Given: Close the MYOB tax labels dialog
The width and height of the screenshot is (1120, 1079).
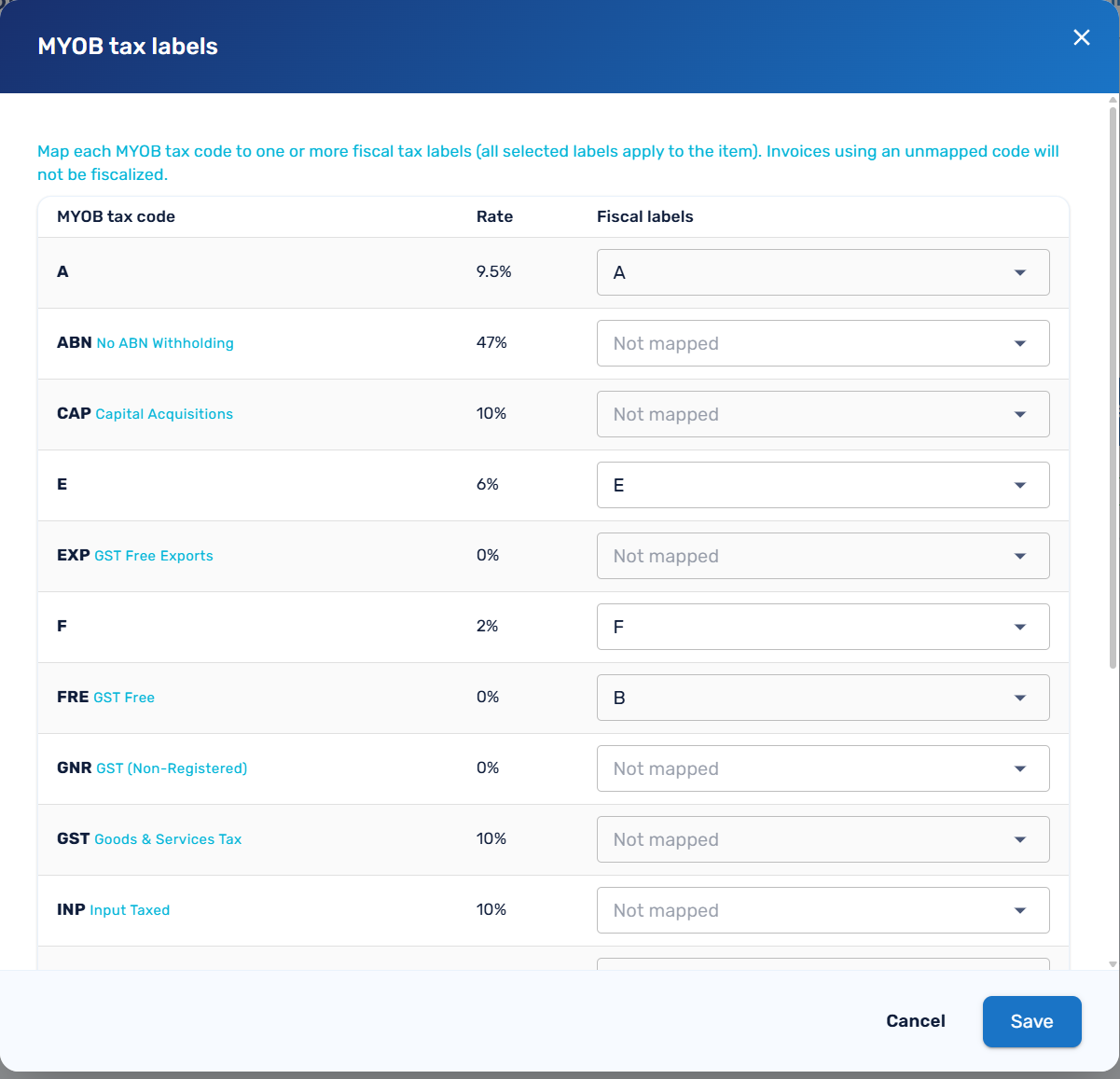Looking at the screenshot, I should [x=1082, y=37].
